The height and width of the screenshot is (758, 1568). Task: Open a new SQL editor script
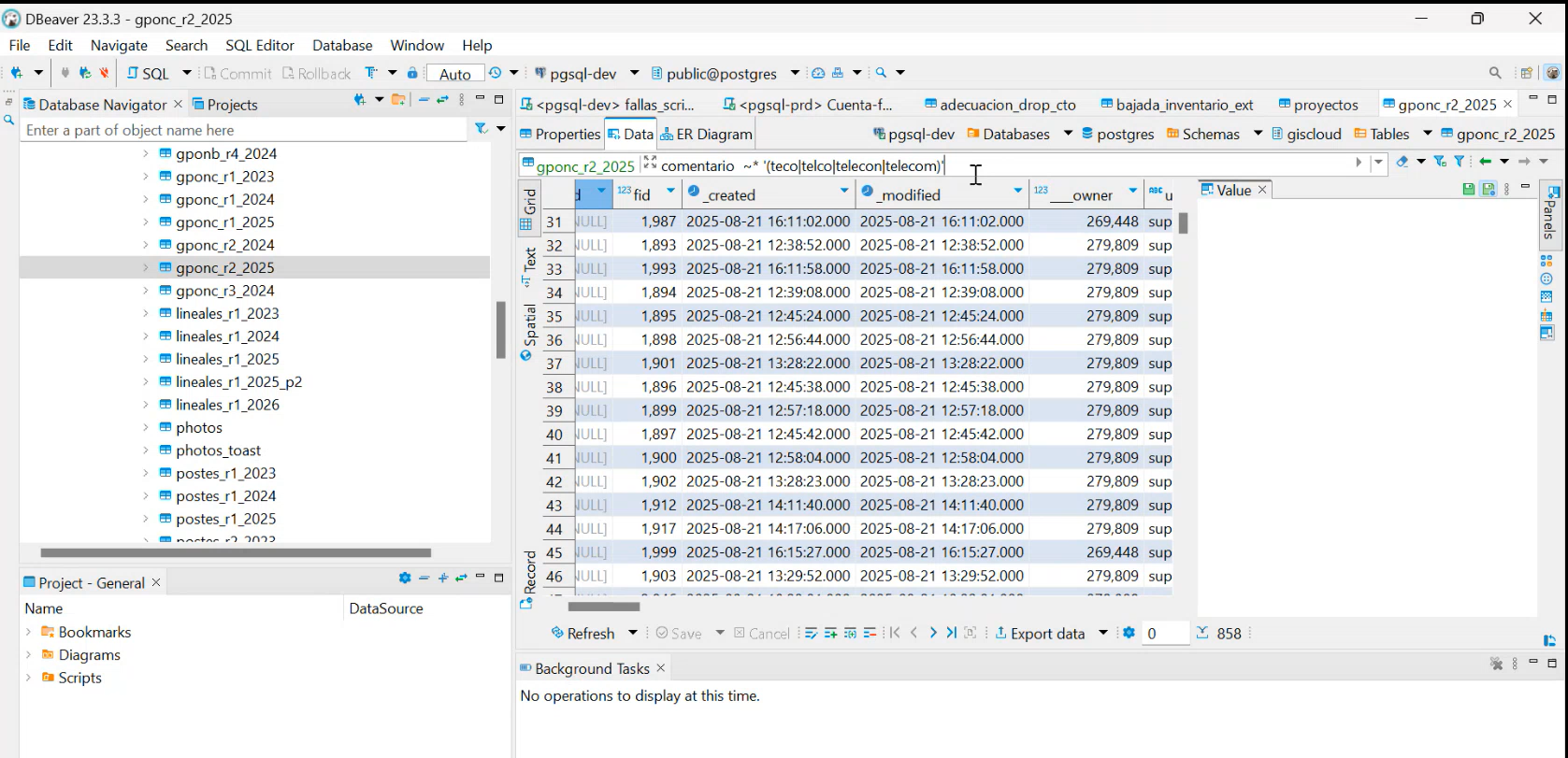[148, 73]
